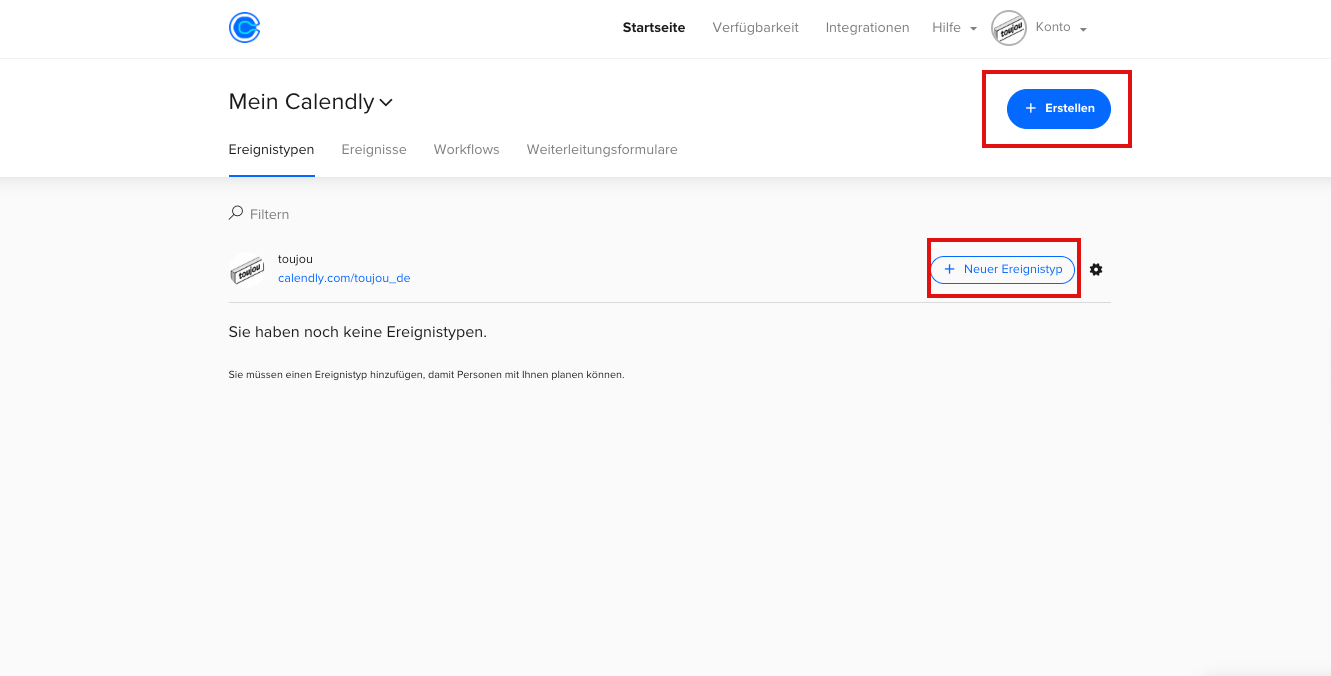1331x676 pixels.
Task: Click the magnifier icon beside Filtern
Action: pyautogui.click(x=236, y=213)
